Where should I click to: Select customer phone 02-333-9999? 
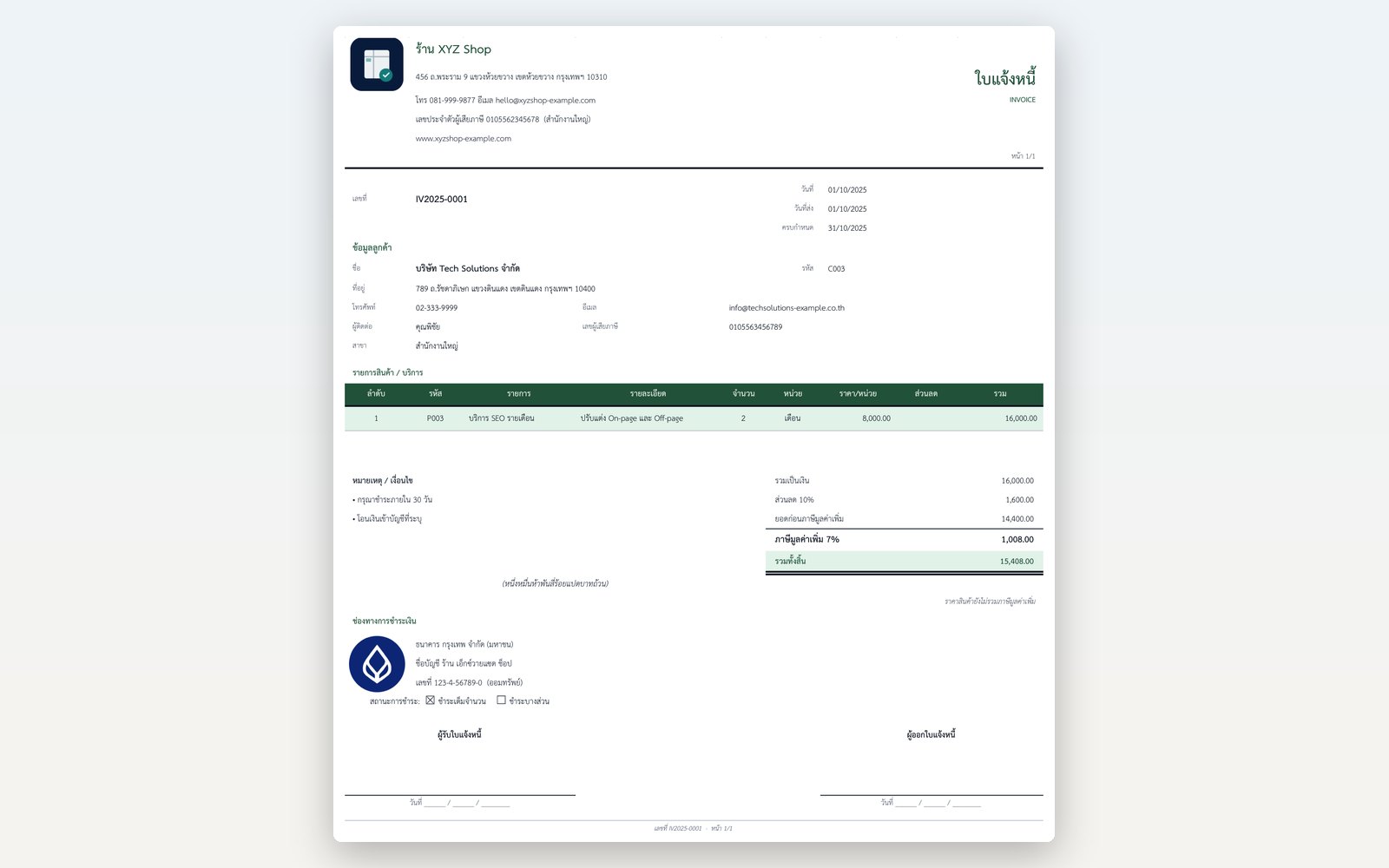pyautogui.click(x=437, y=308)
